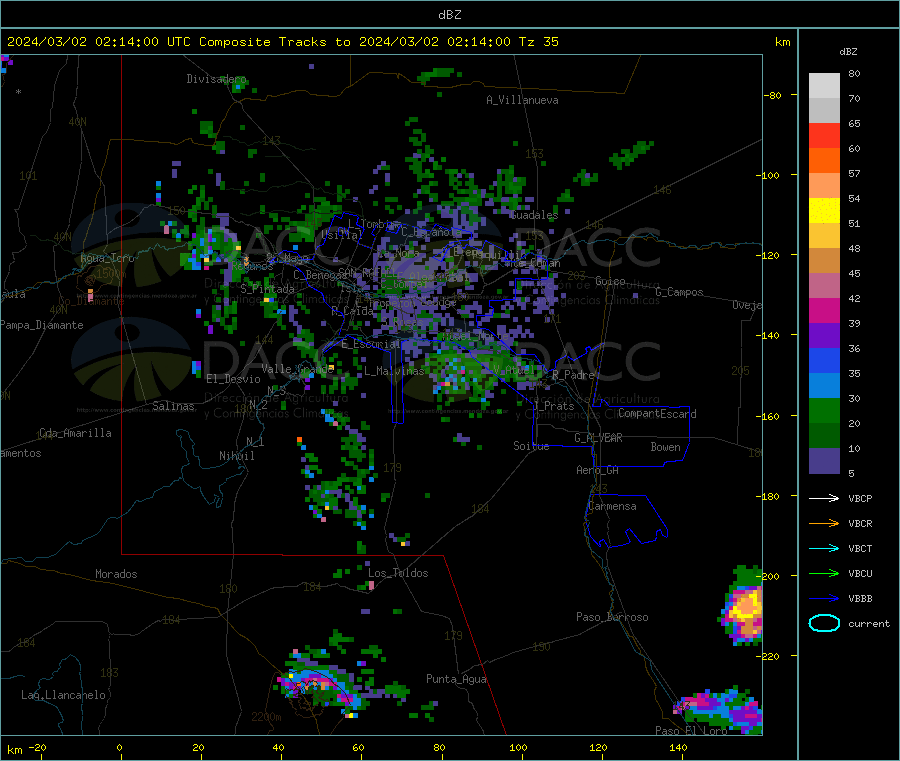The image size is (900, 761).
Task: Click the -80 km y-axis tick label
Action: pyautogui.click(x=773, y=95)
